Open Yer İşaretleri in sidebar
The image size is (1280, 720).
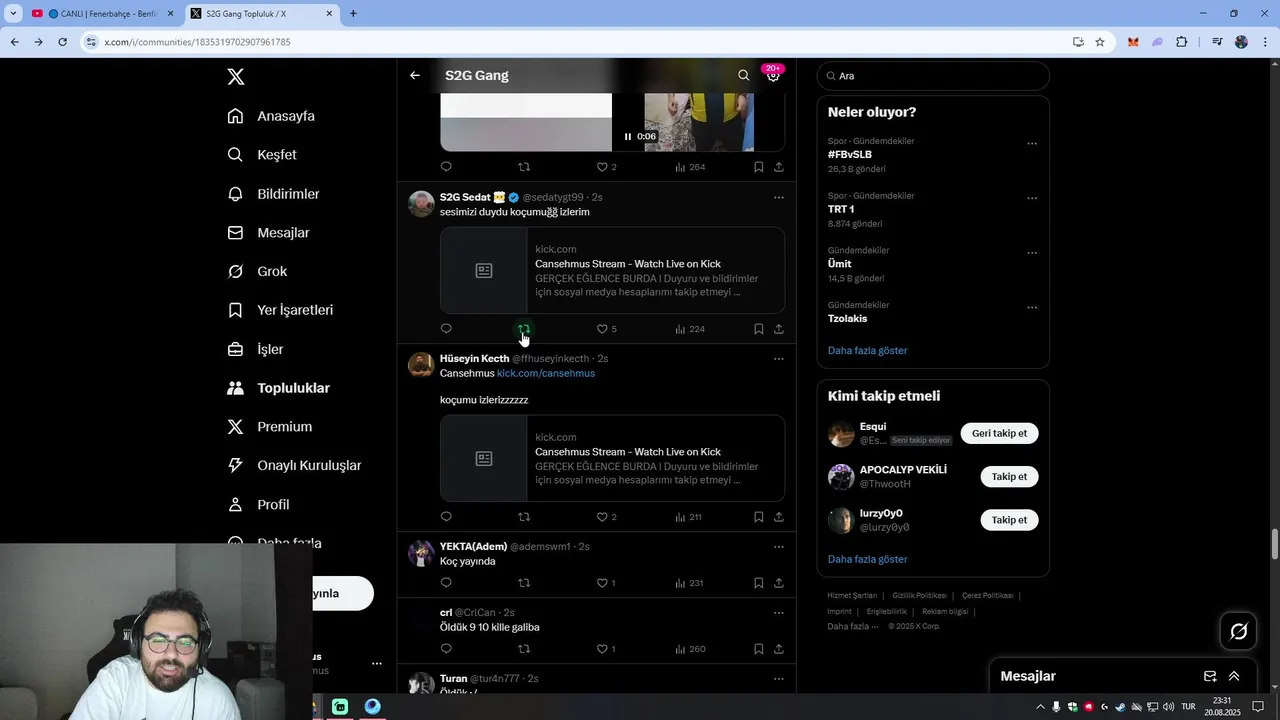280,310
